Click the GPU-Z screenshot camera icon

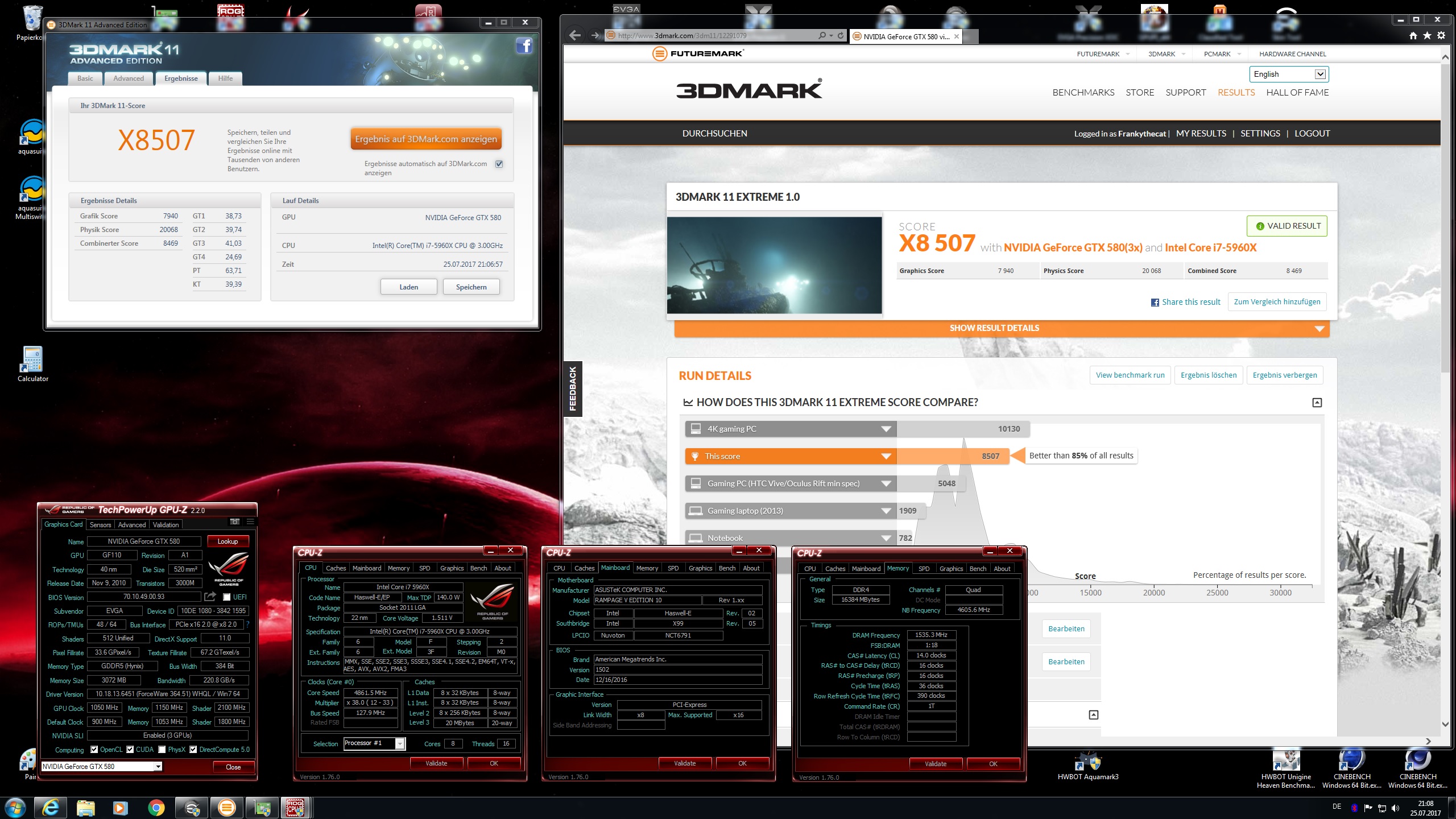[x=235, y=522]
